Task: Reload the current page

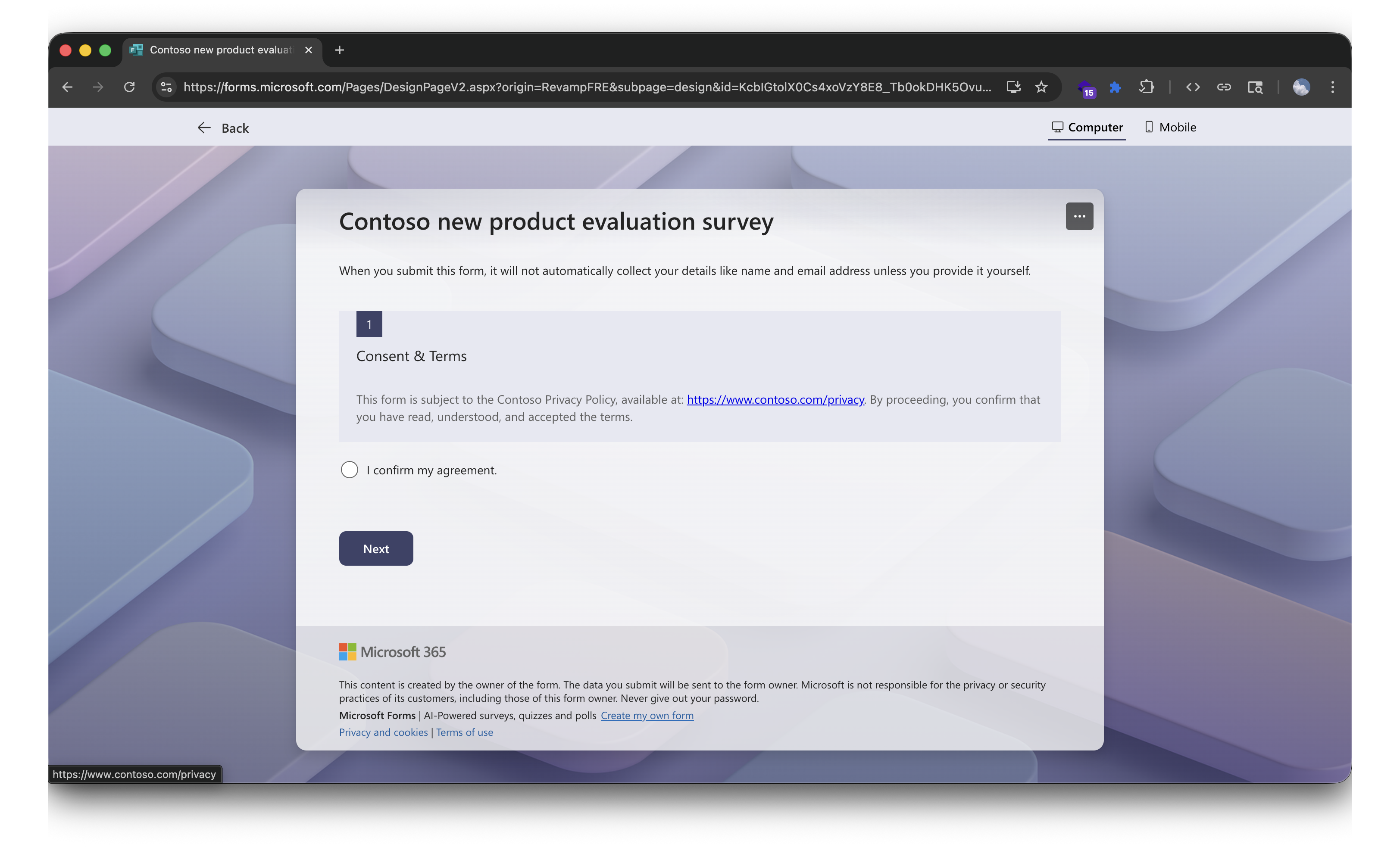Action: 130,87
